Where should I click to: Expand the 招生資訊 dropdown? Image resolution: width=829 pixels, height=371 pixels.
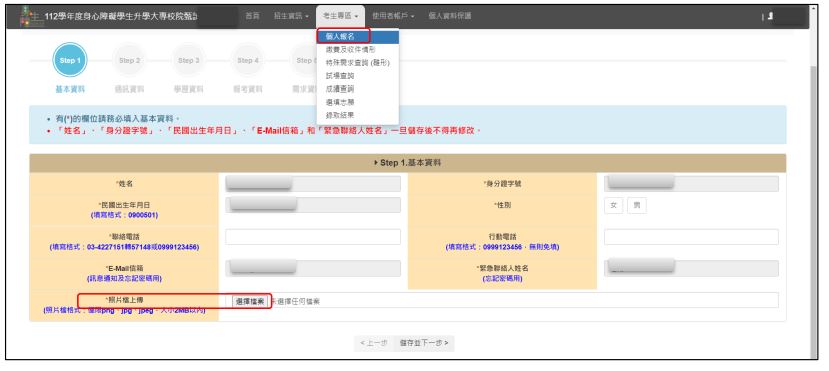click(291, 16)
